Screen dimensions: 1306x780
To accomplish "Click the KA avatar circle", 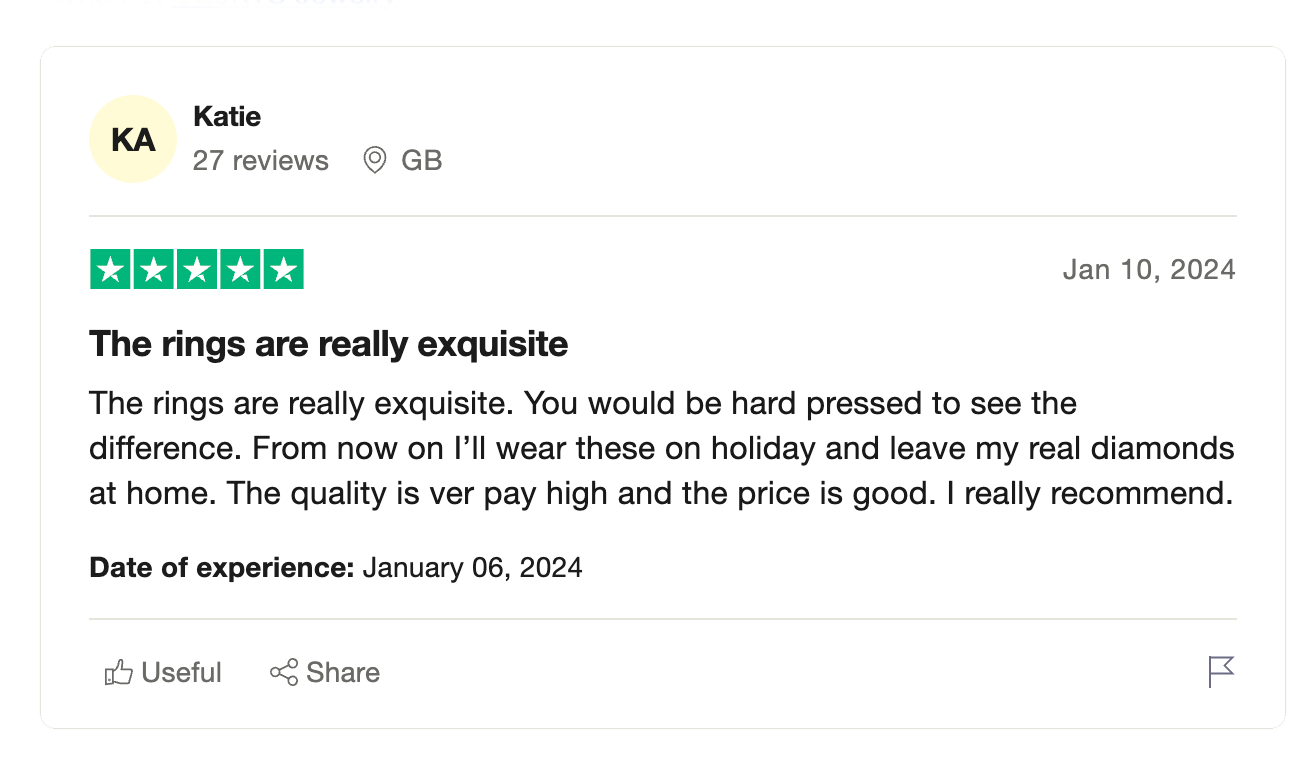I will 133,140.
